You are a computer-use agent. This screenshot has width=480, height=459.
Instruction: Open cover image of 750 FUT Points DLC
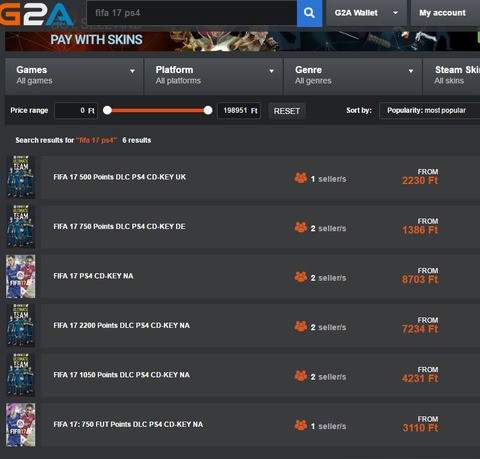pyautogui.click(x=21, y=424)
